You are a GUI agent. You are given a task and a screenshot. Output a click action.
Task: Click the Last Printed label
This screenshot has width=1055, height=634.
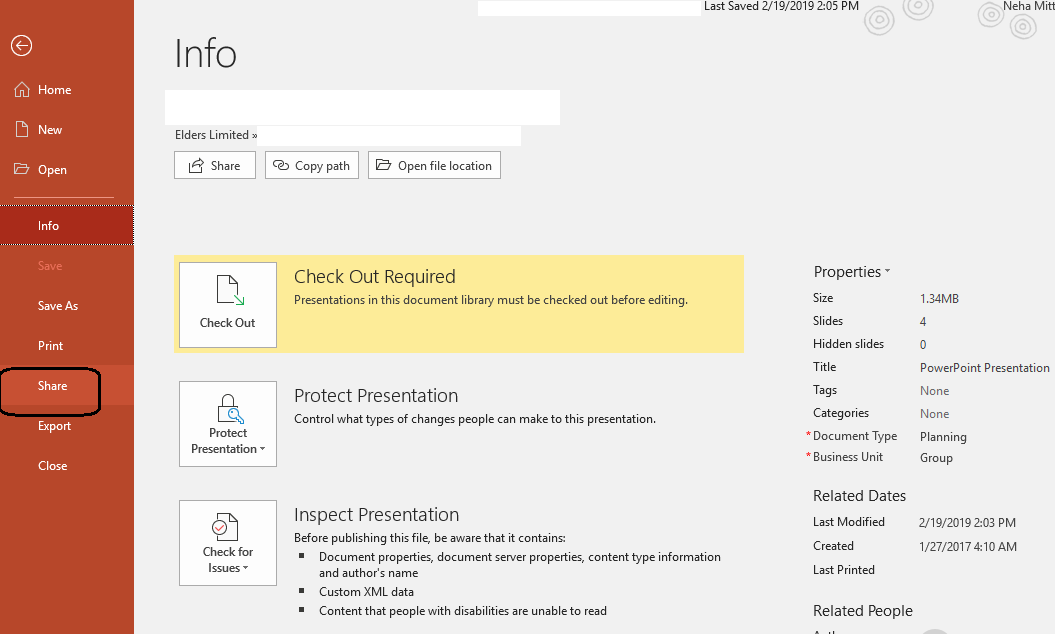(844, 570)
